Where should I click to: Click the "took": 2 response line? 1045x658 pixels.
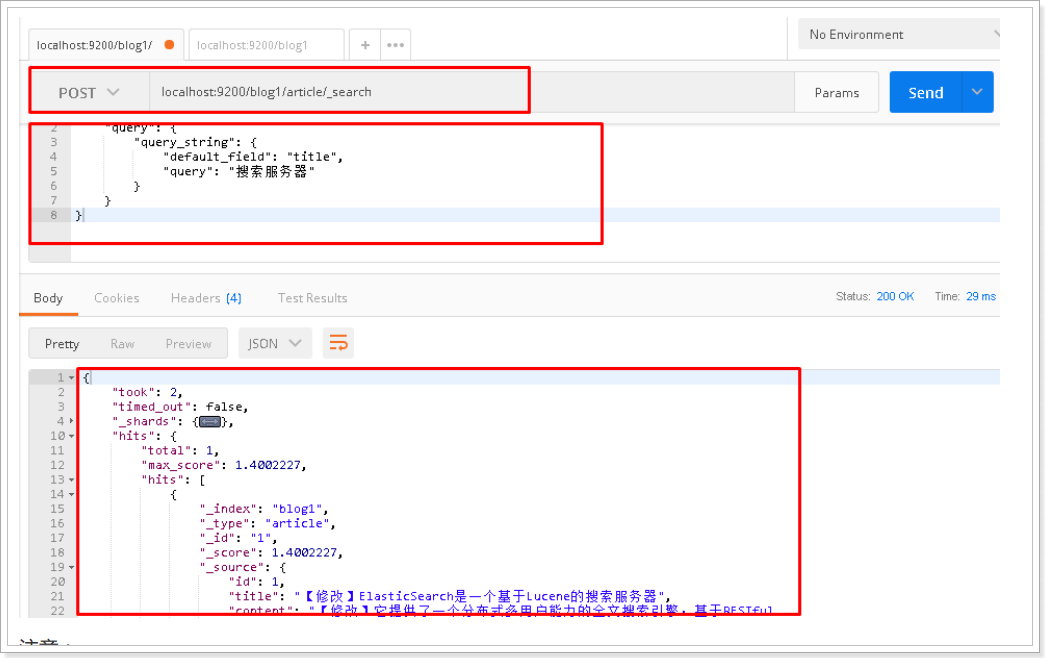pos(147,392)
